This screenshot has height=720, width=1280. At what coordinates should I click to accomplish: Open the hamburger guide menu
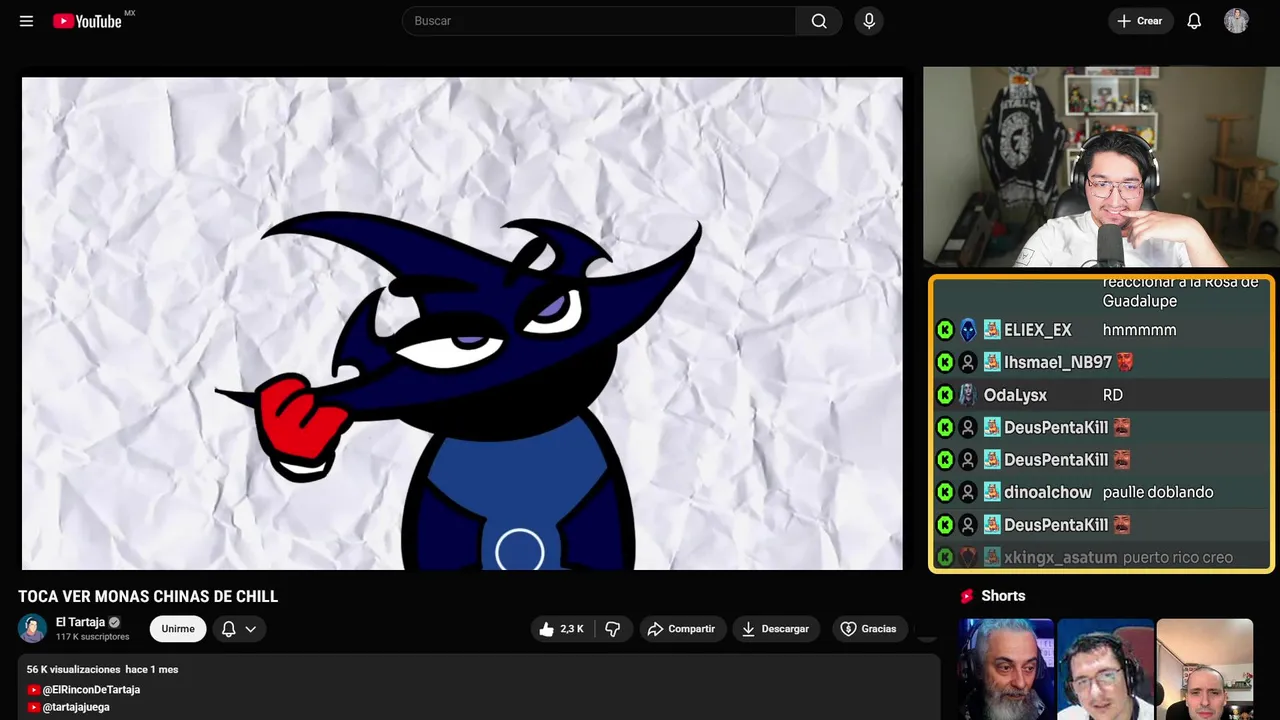[x=26, y=21]
